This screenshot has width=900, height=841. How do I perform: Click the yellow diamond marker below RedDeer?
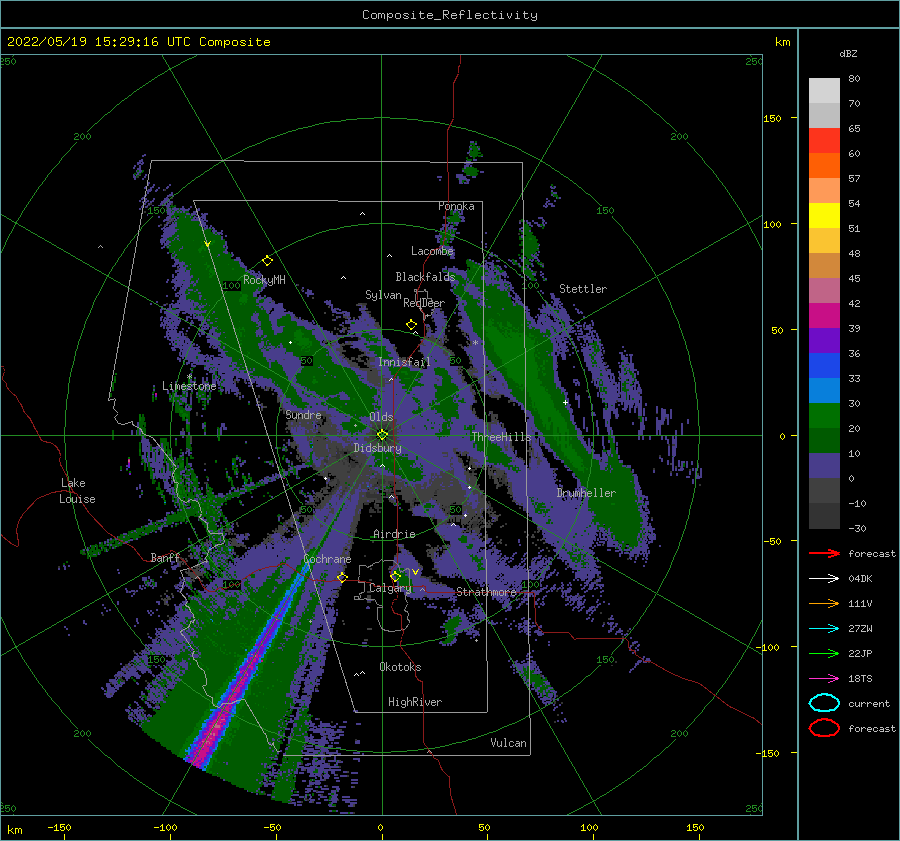click(x=412, y=325)
